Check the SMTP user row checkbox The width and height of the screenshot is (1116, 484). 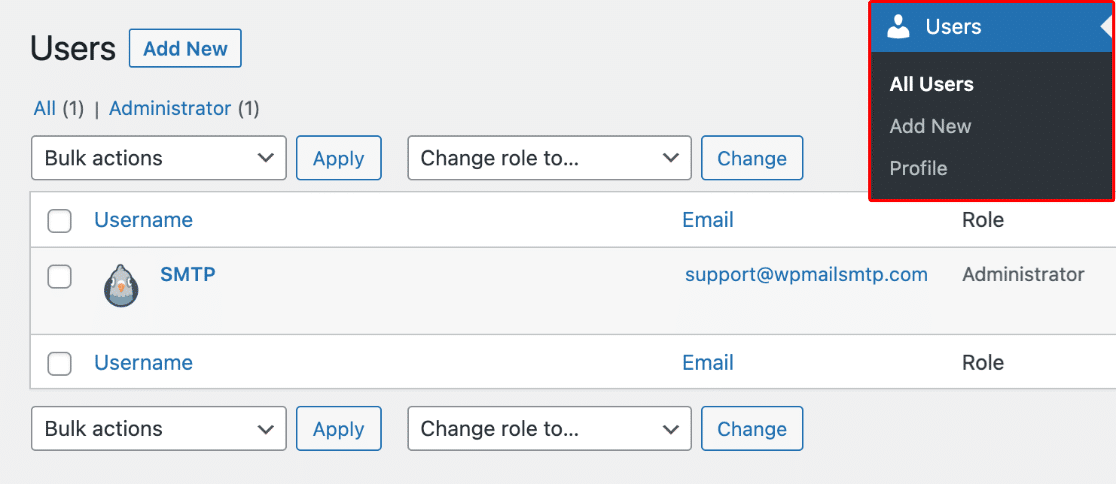(60, 276)
